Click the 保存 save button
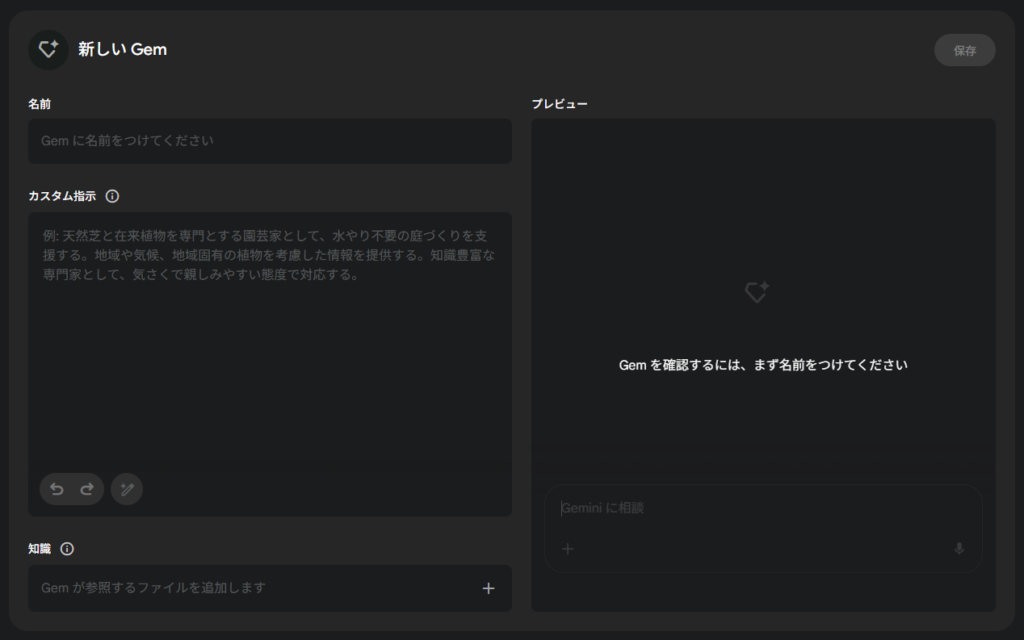 pyautogui.click(x=965, y=50)
